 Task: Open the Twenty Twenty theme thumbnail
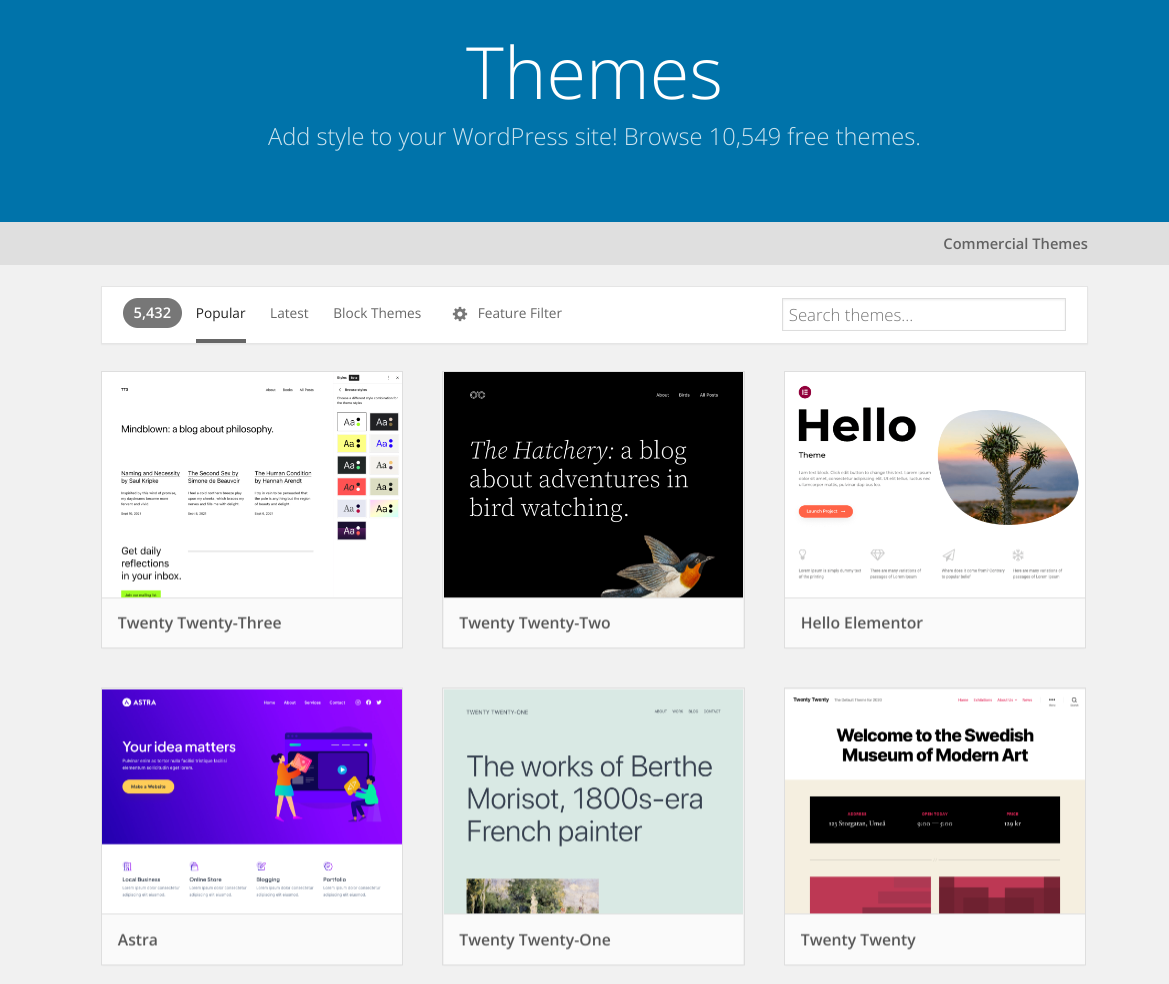coord(934,801)
